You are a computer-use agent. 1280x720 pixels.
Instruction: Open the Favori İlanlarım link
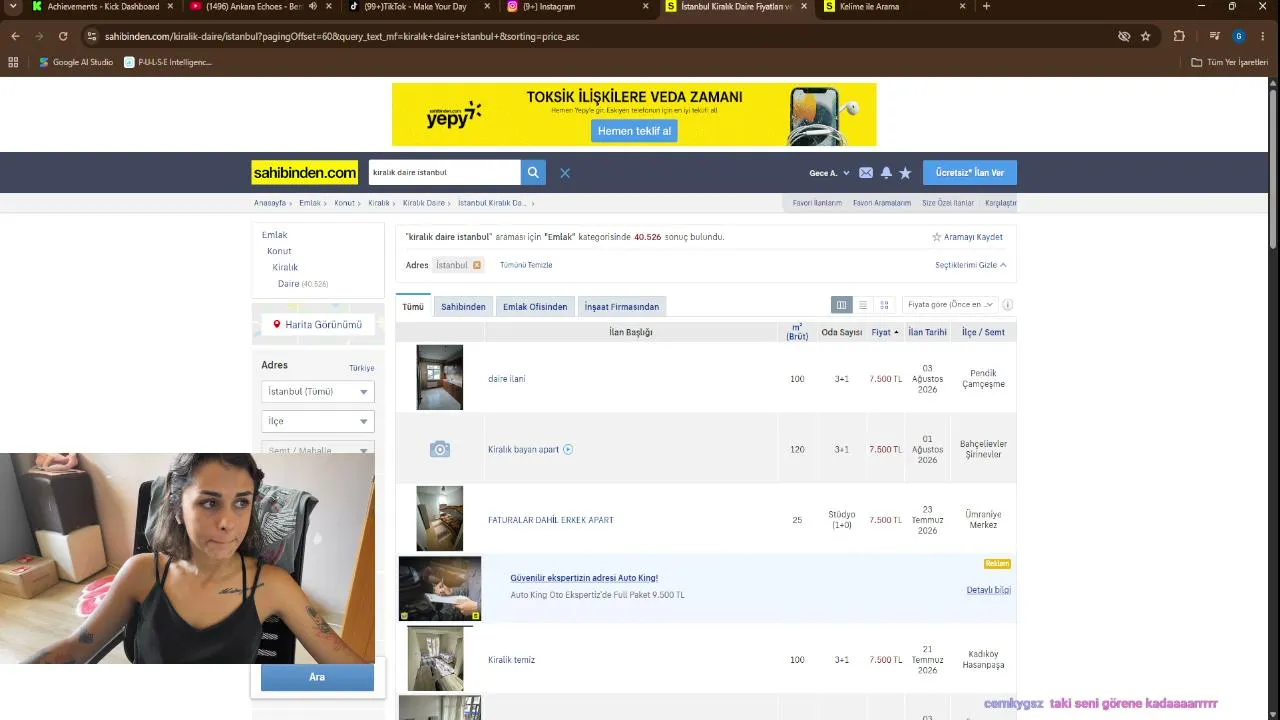click(817, 203)
